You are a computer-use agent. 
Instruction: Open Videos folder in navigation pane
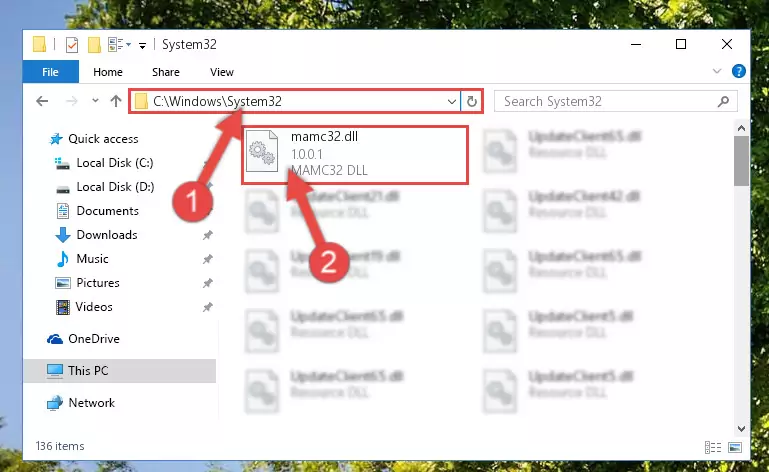[x=94, y=307]
